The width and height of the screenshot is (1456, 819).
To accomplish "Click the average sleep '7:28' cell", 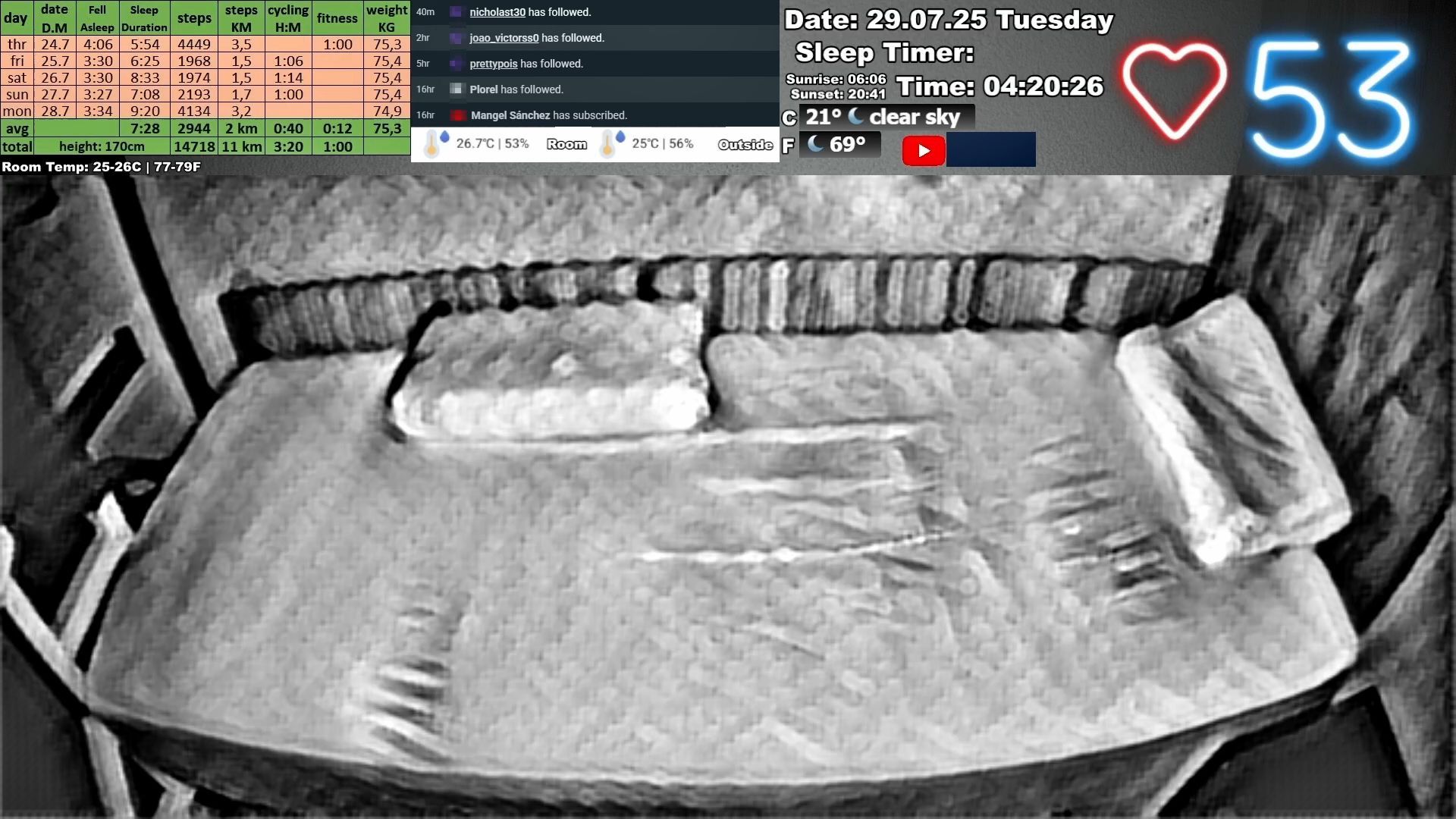I will tap(144, 128).
